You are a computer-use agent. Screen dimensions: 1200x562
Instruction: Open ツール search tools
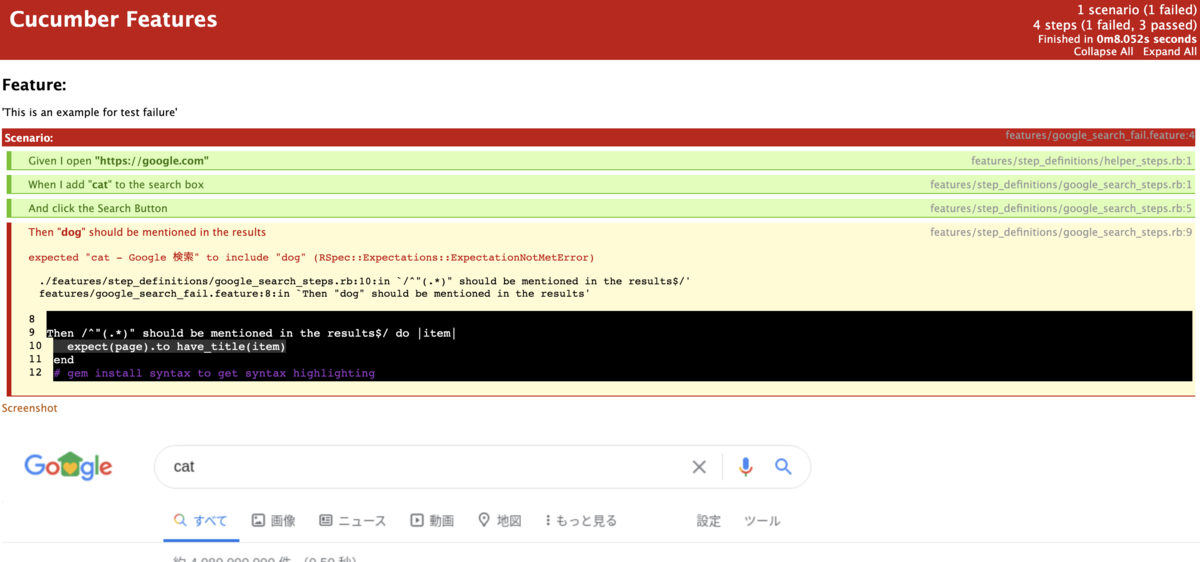pos(762,521)
